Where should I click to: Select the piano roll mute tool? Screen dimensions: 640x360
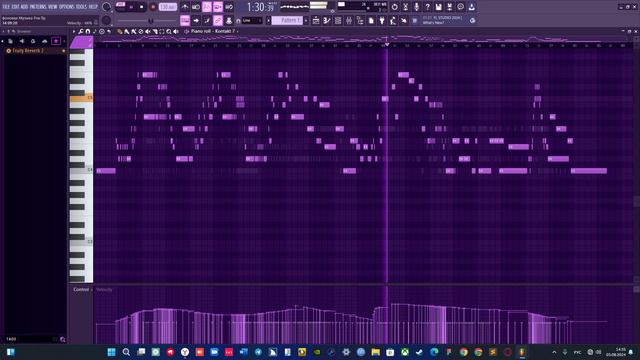pyautogui.click(x=148, y=31)
